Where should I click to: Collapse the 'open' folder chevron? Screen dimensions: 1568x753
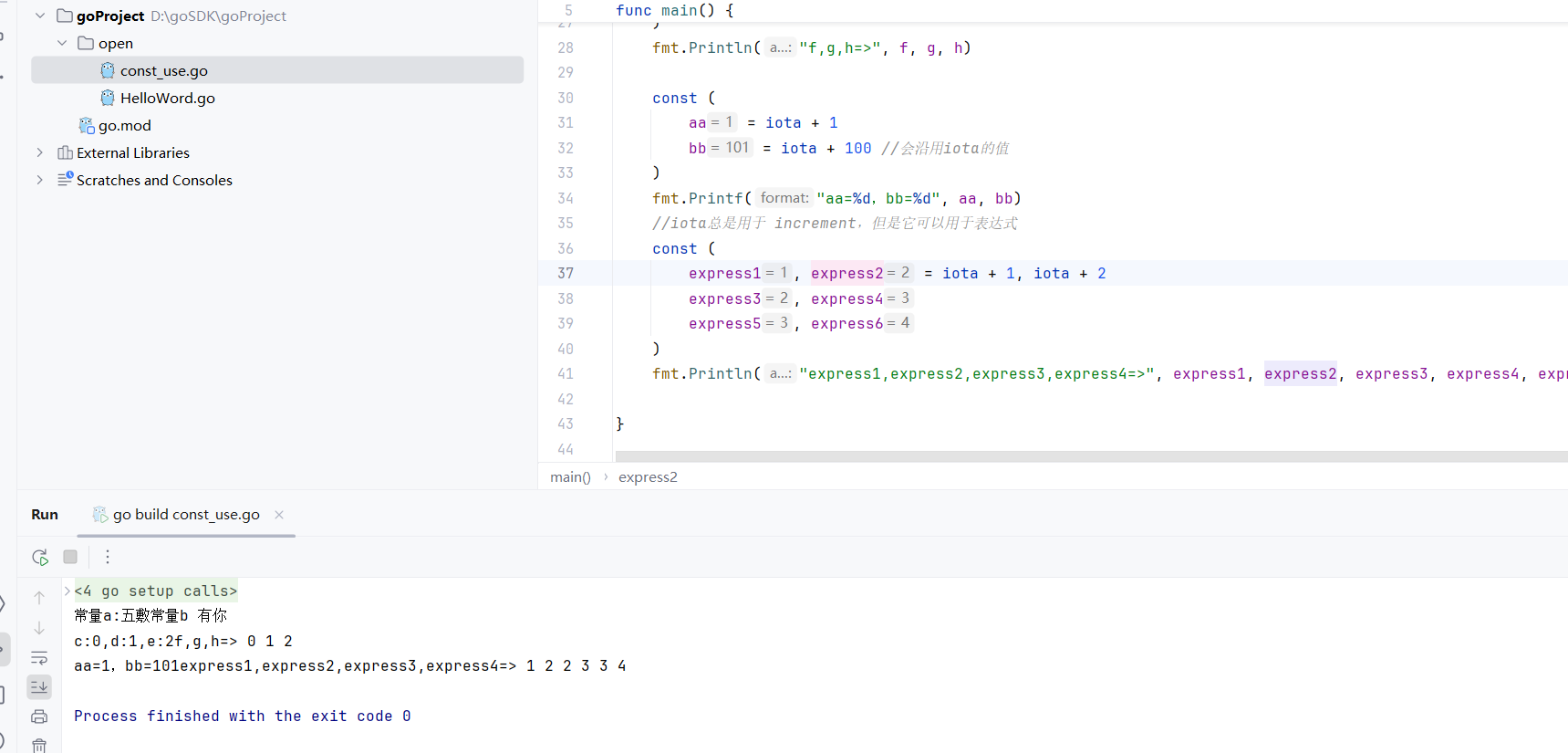(62, 43)
